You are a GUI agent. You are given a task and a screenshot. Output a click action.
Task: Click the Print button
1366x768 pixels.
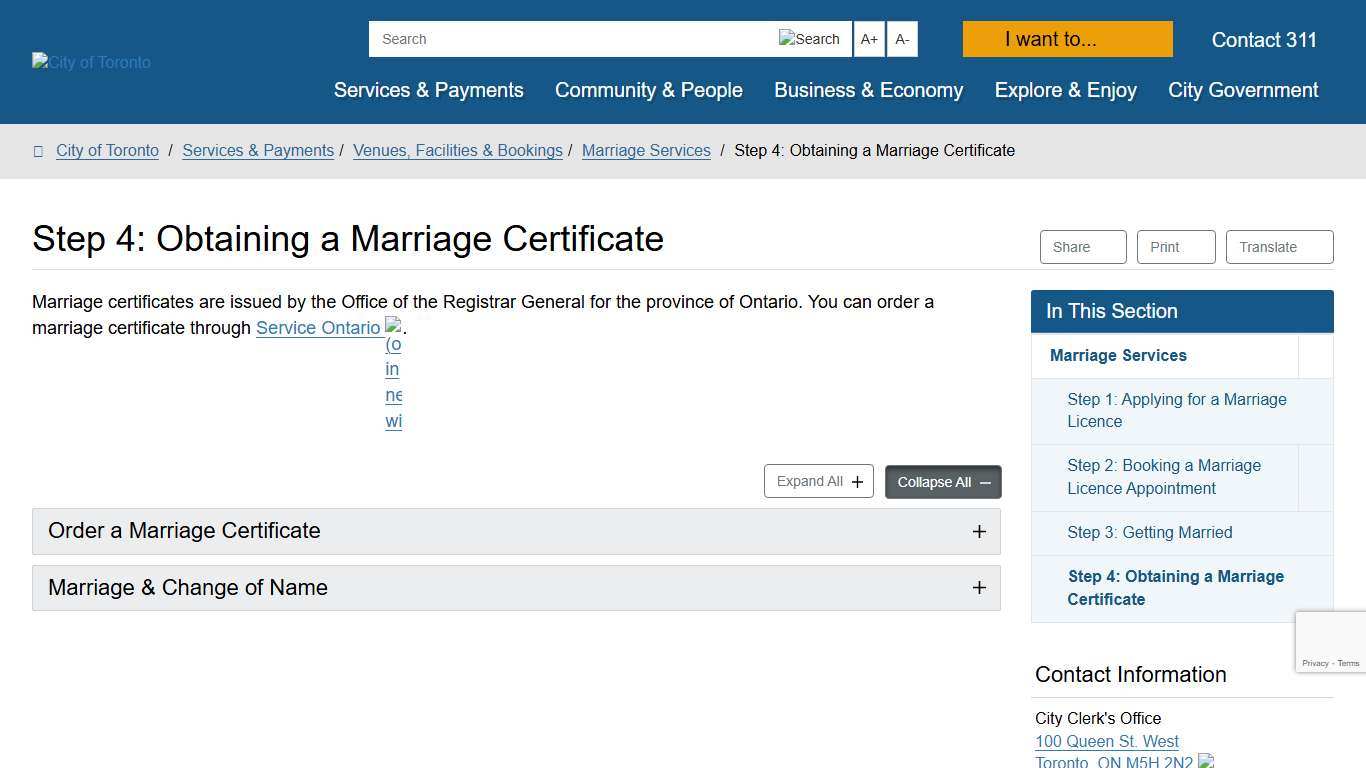(x=1176, y=247)
